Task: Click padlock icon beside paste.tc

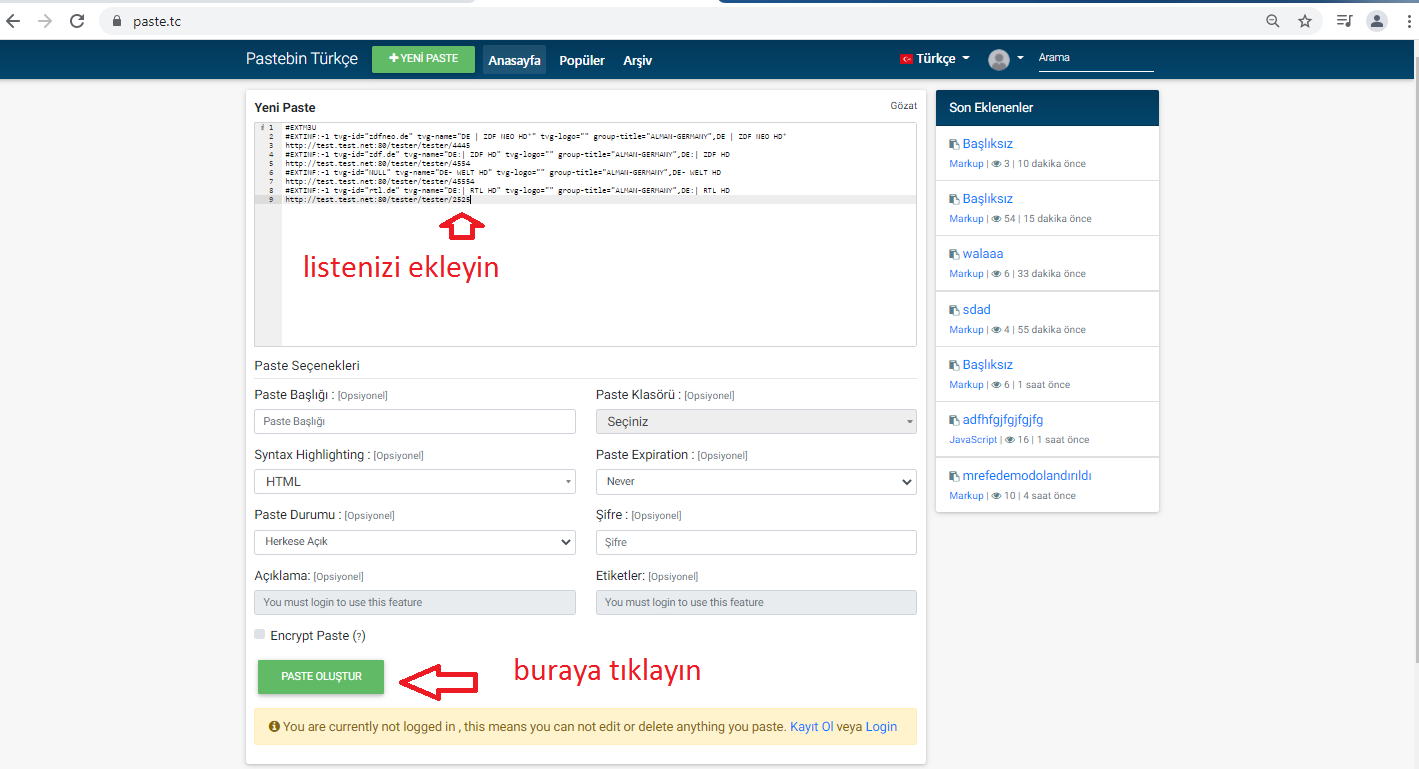Action: click(117, 21)
